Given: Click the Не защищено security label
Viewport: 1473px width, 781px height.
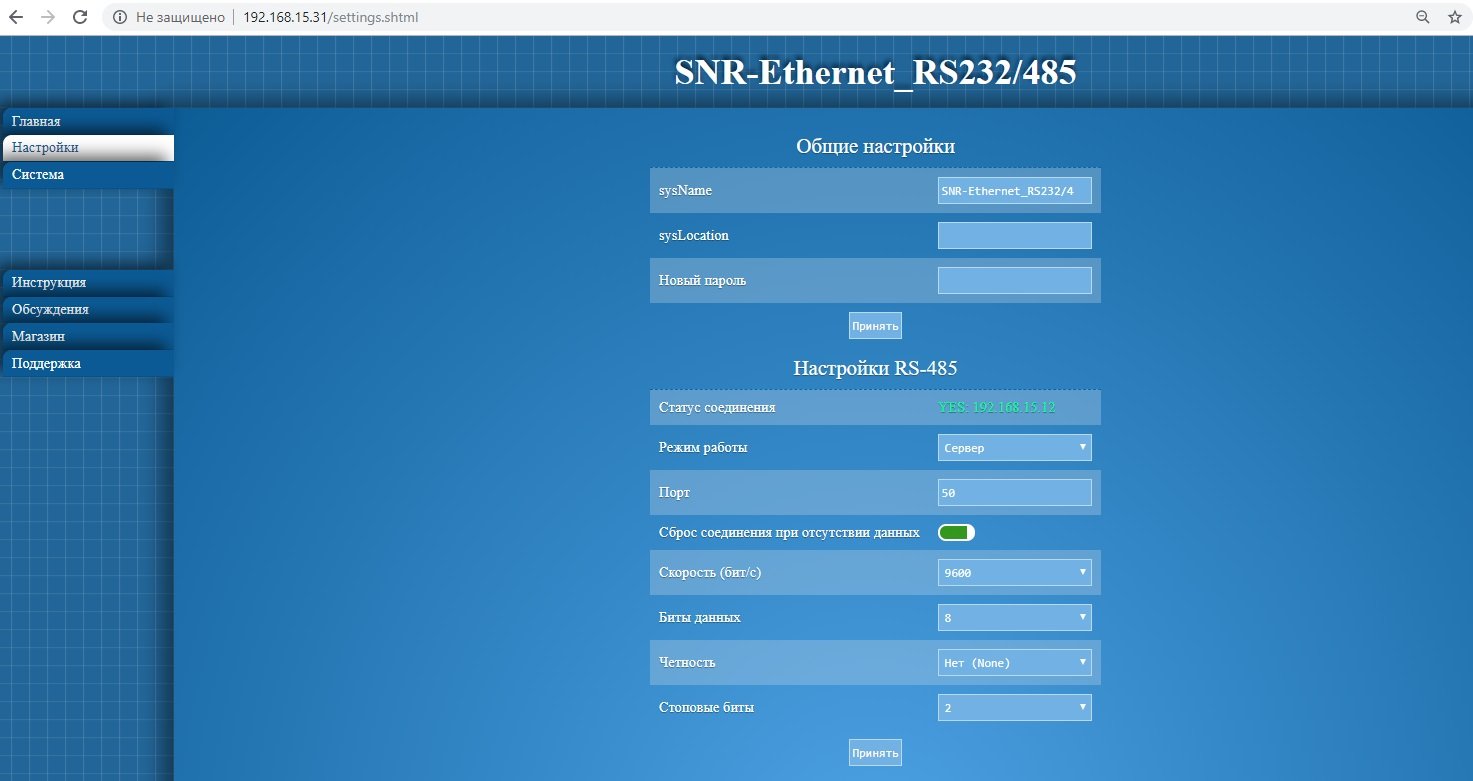Looking at the screenshot, I should coord(180,17).
